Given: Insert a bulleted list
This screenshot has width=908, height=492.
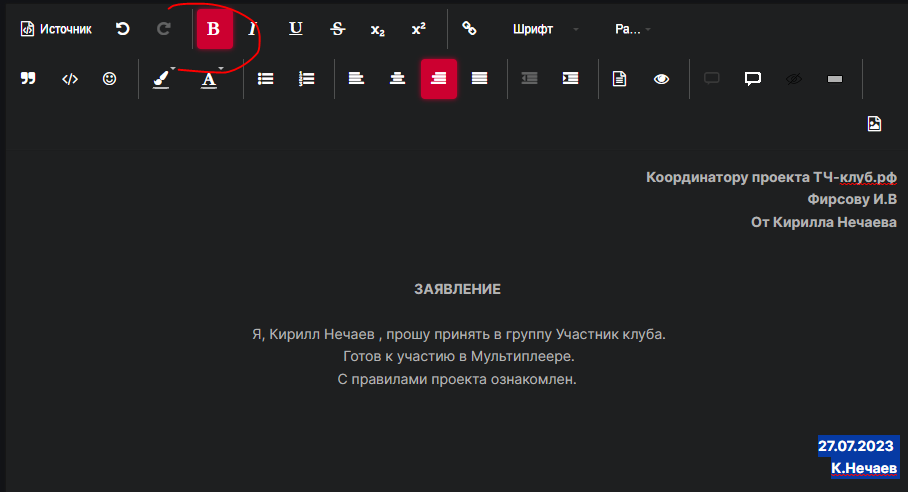Looking at the screenshot, I should pos(266,79).
